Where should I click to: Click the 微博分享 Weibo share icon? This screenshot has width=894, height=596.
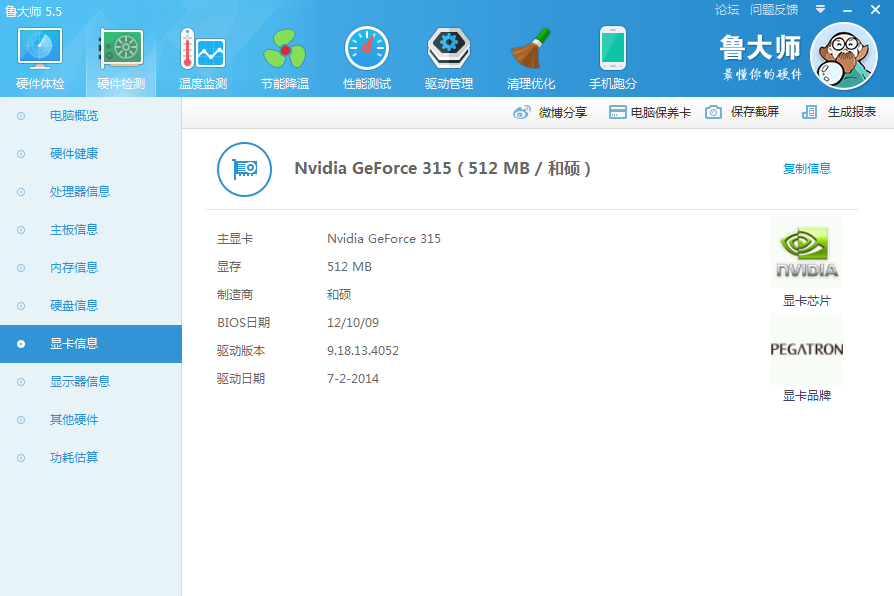click(521, 113)
